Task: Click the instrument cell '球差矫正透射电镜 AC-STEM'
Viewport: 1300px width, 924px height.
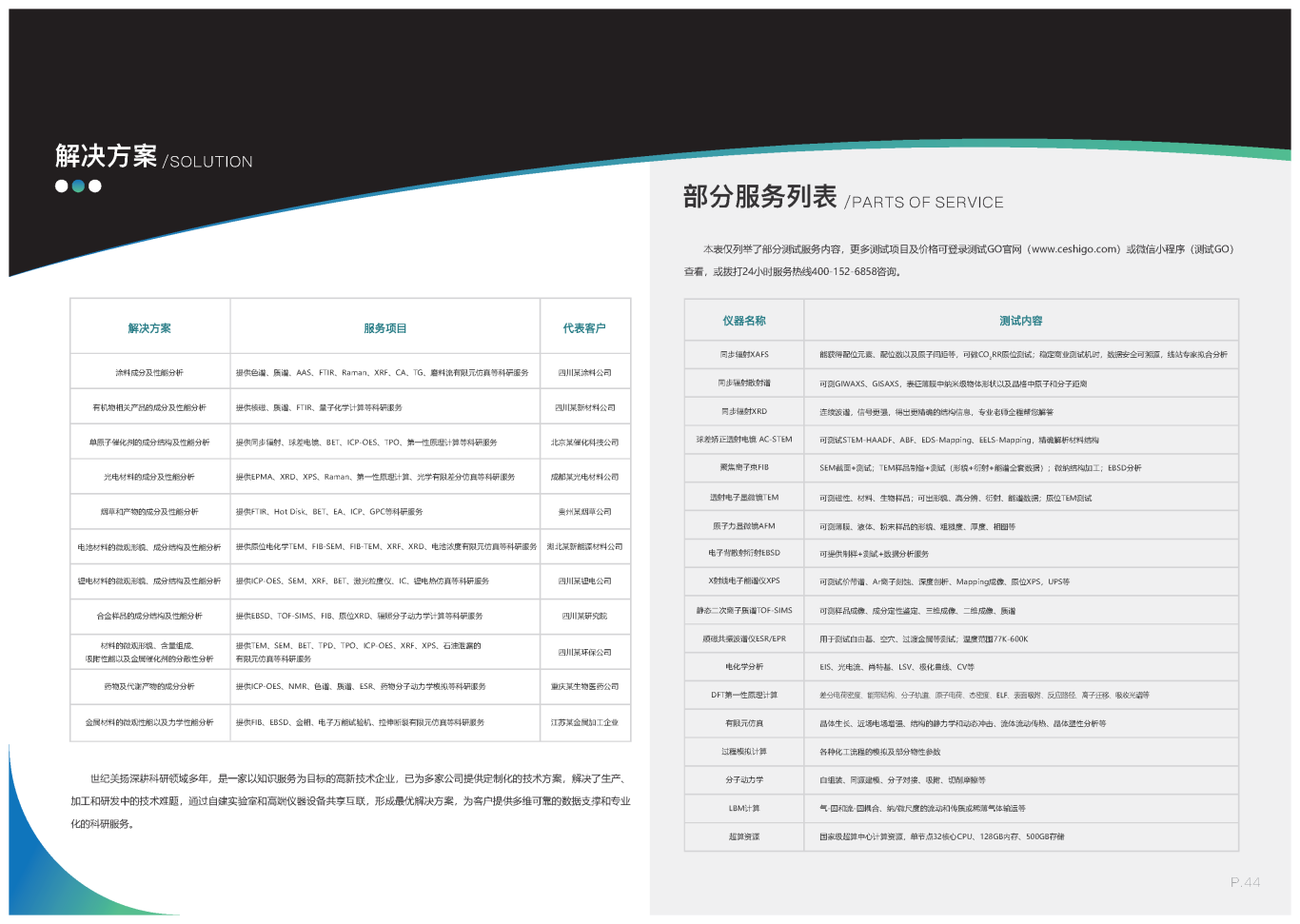Action: tap(744, 440)
